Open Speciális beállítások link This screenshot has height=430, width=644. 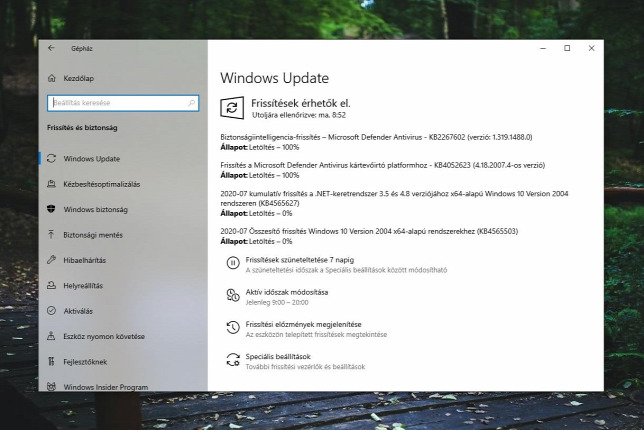[278, 356]
